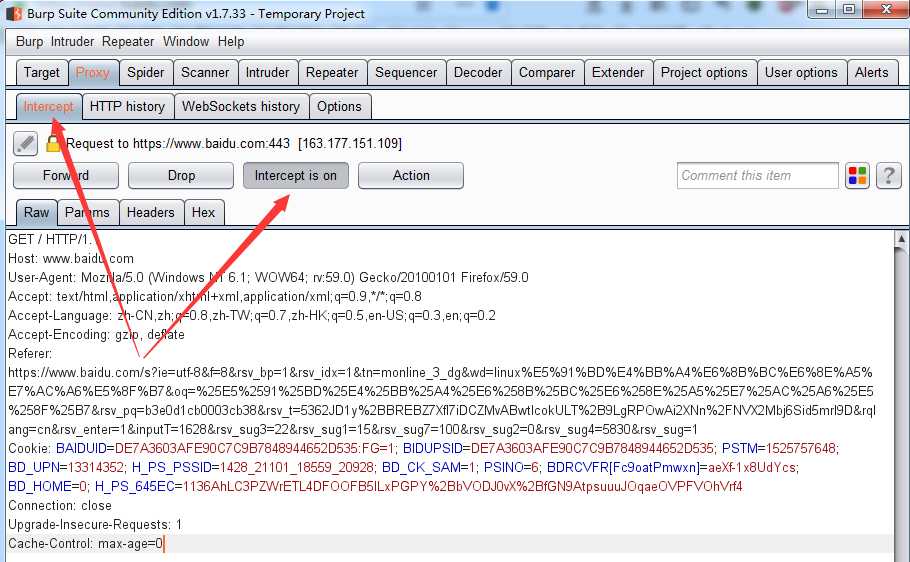910x562 pixels.
Task: Go to the Repeater tool tab
Action: pyautogui.click(x=332, y=73)
